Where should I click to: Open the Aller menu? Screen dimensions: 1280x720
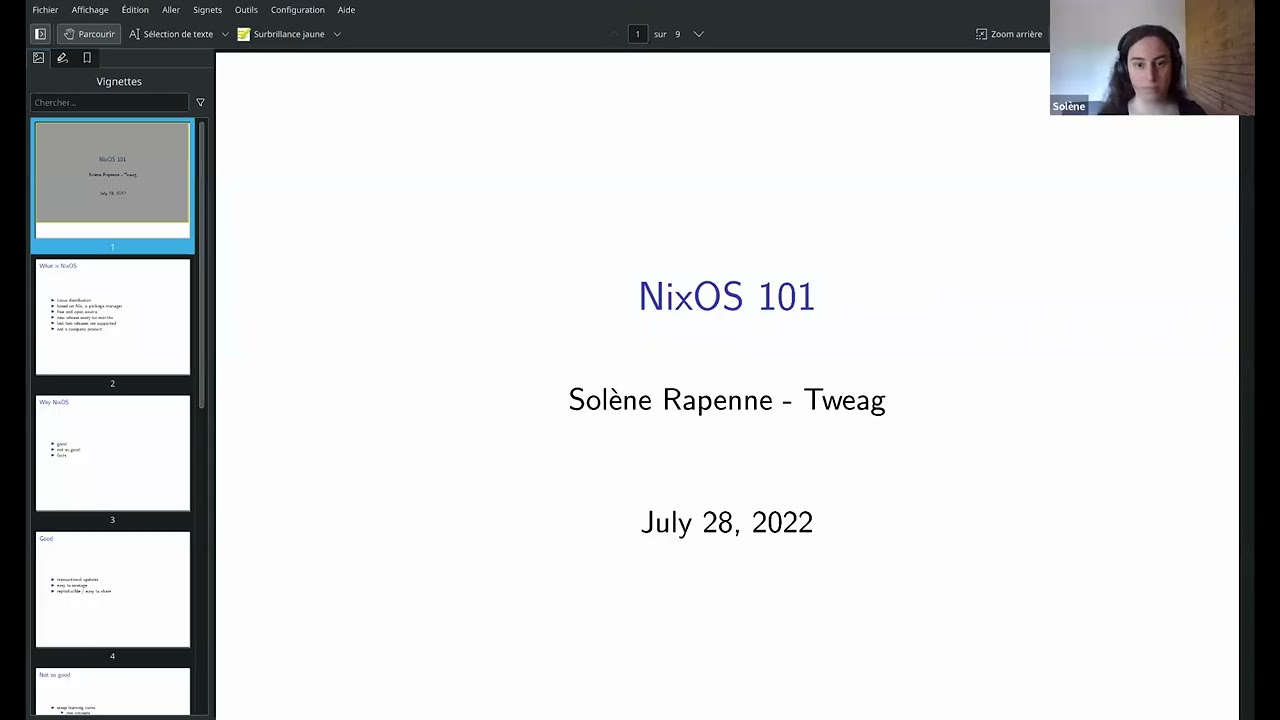[171, 10]
